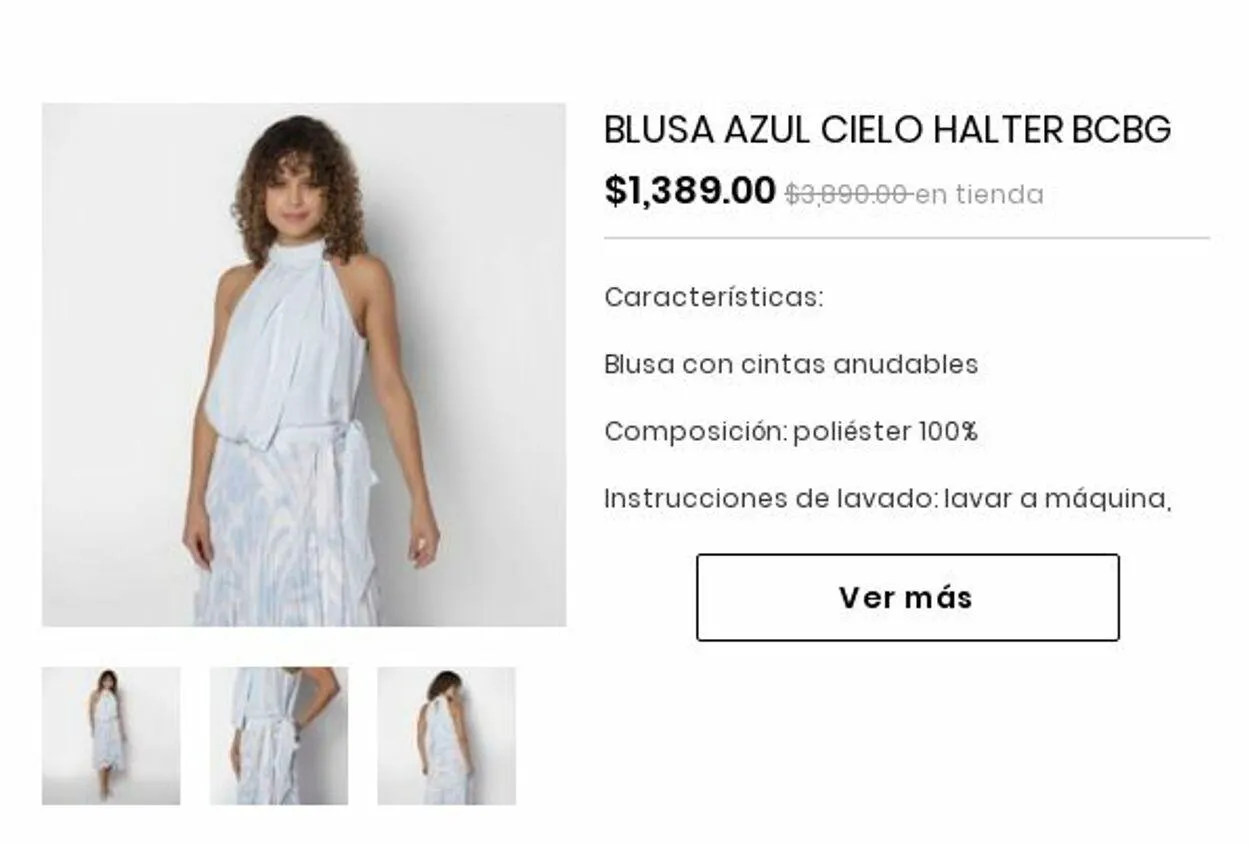Click the "Instrucciones de lavado" line
1250x845 pixels.
pyautogui.click(x=887, y=498)
